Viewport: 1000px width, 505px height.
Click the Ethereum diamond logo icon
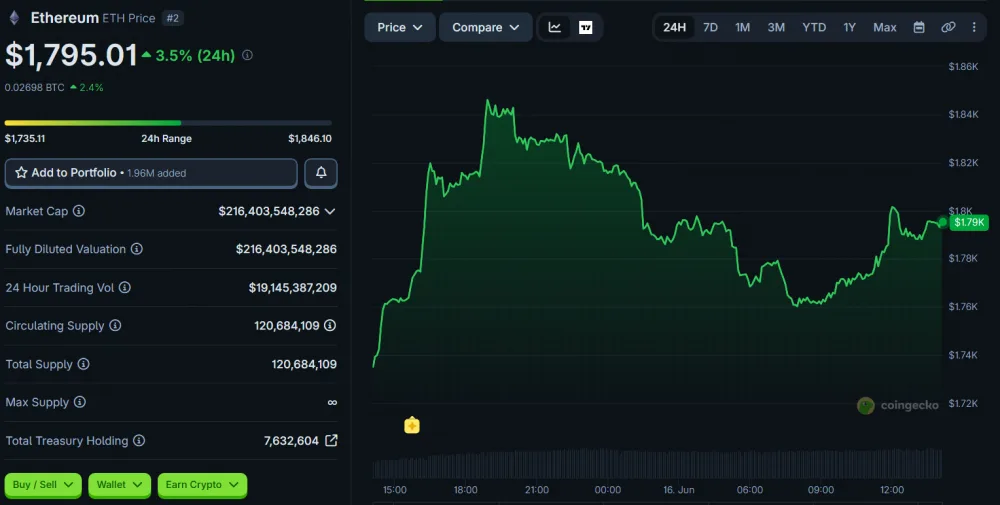pos(14,18)
